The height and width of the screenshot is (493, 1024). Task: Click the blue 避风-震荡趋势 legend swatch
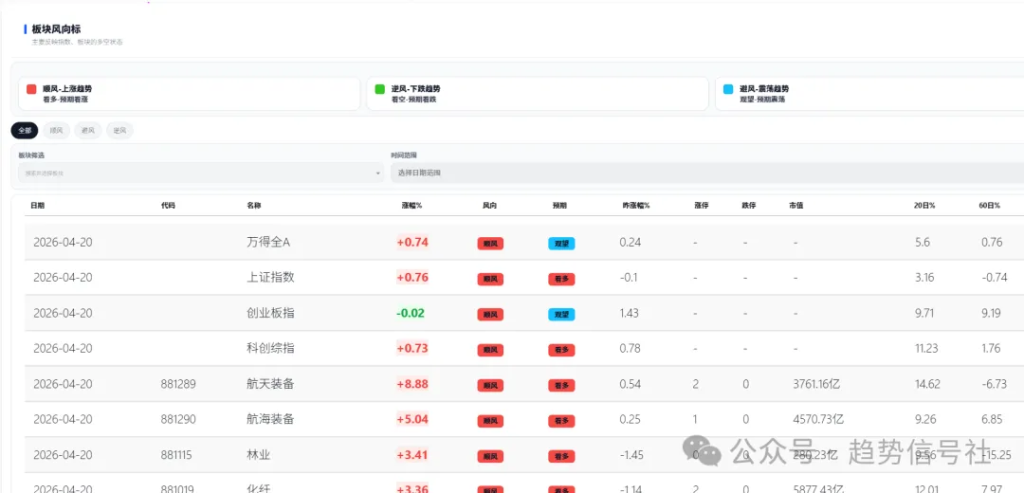click(x=728, y=89)
